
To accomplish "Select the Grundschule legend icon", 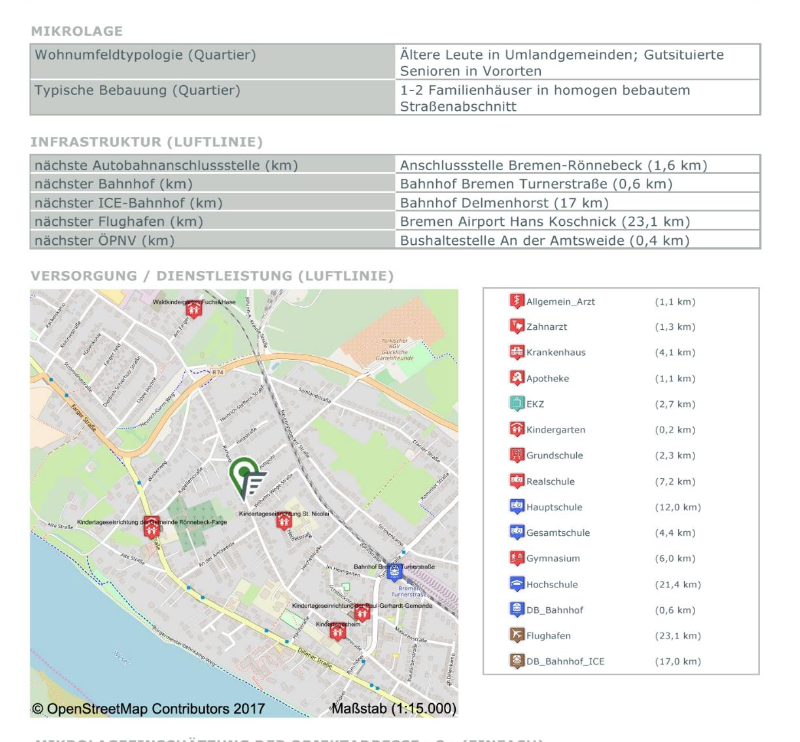I will (516, 455).
